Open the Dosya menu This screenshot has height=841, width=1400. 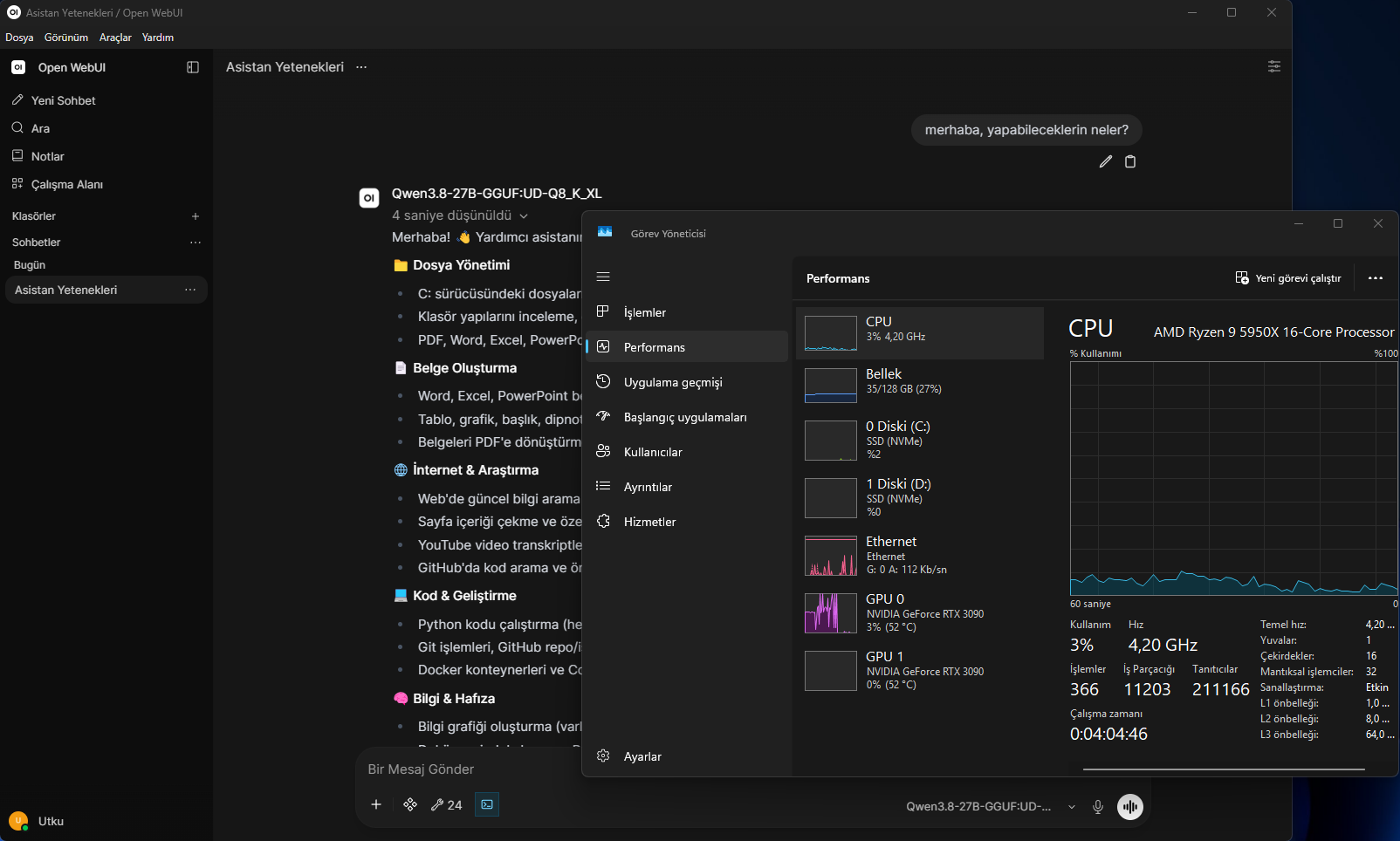pyautogui.click(x=19, y=38)
